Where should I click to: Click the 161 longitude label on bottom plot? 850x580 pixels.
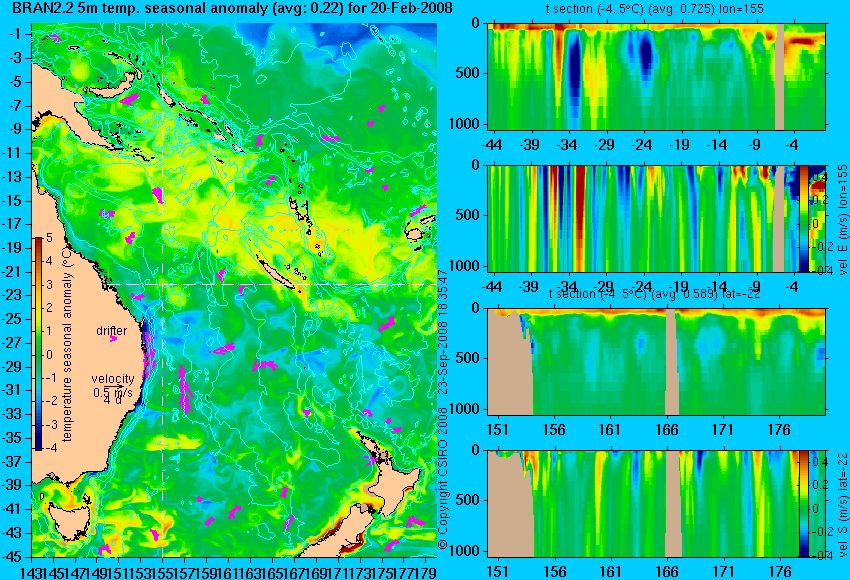[610, 571]
